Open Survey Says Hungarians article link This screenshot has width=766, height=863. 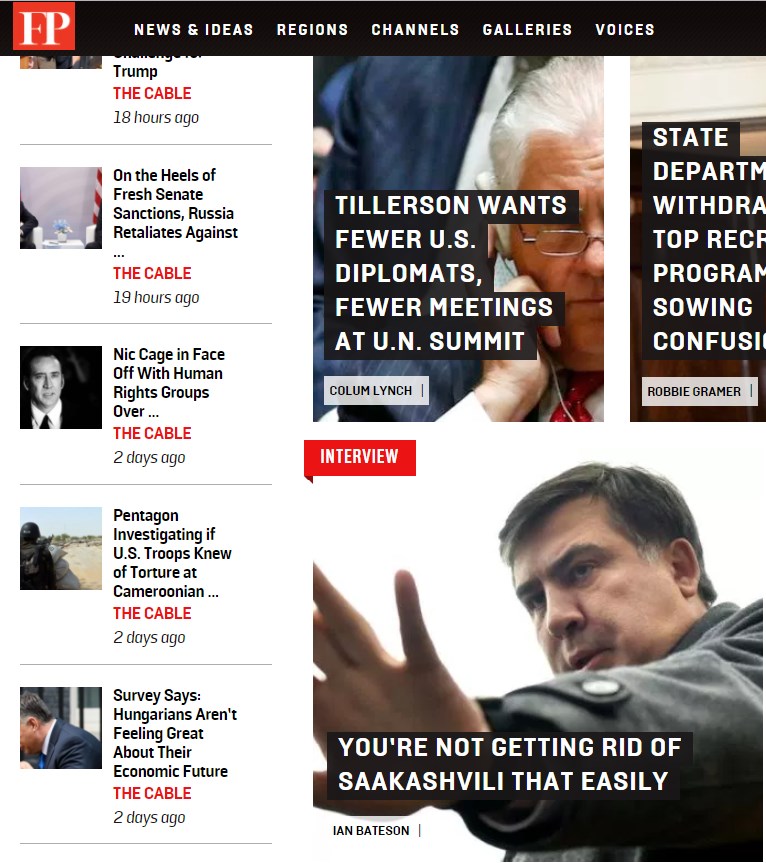[x=175, y=733]
